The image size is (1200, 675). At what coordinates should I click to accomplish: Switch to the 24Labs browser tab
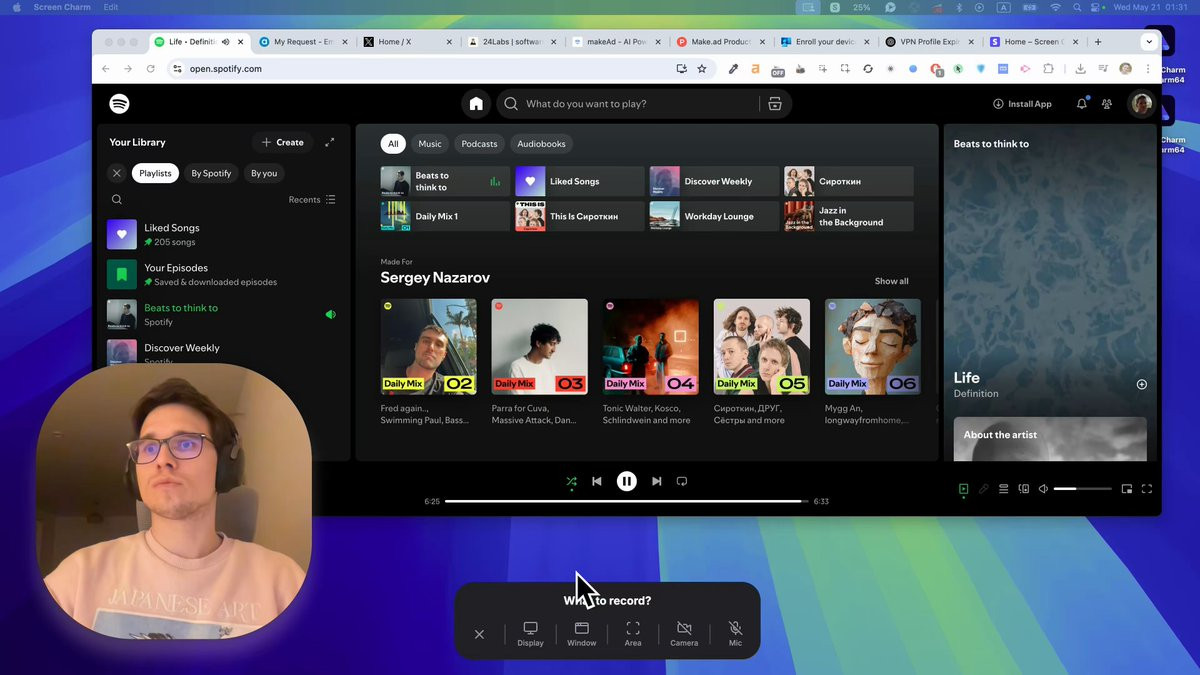point(510,42)
